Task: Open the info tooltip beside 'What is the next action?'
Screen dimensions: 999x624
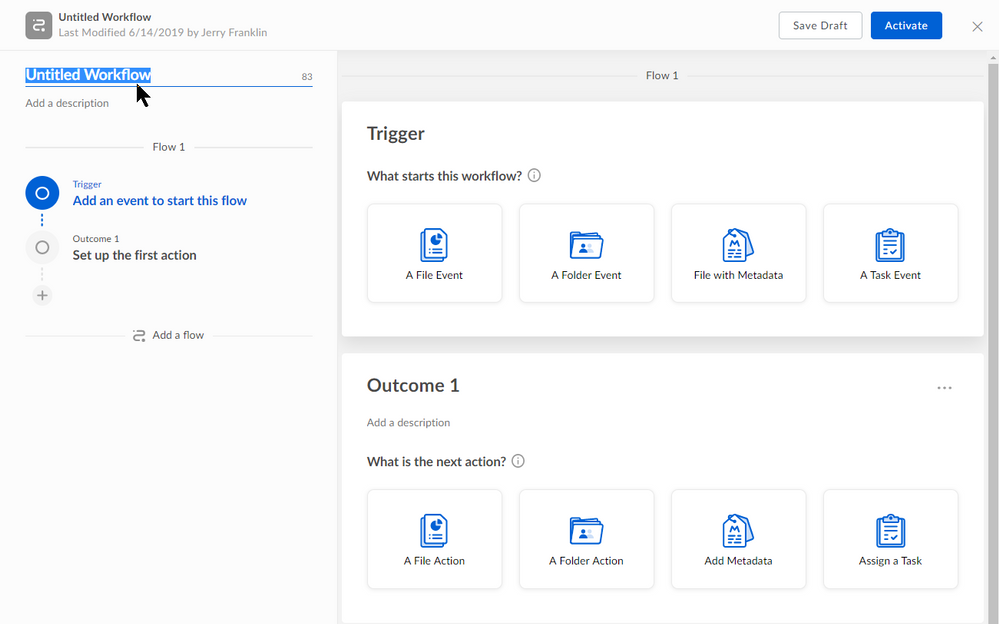Action: coord(518,461)
